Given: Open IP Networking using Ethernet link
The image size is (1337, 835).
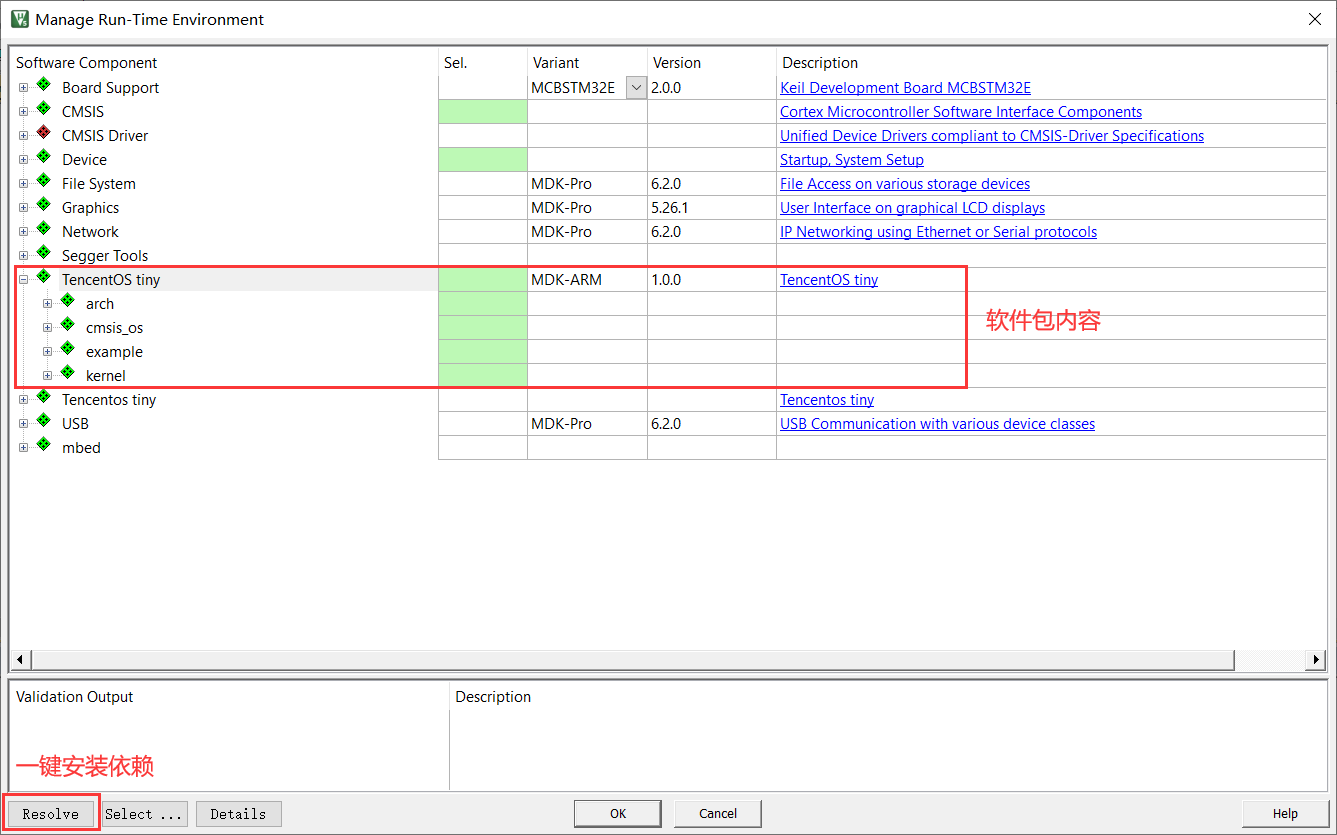Looking at the screenshot, I should click(938, 232).
